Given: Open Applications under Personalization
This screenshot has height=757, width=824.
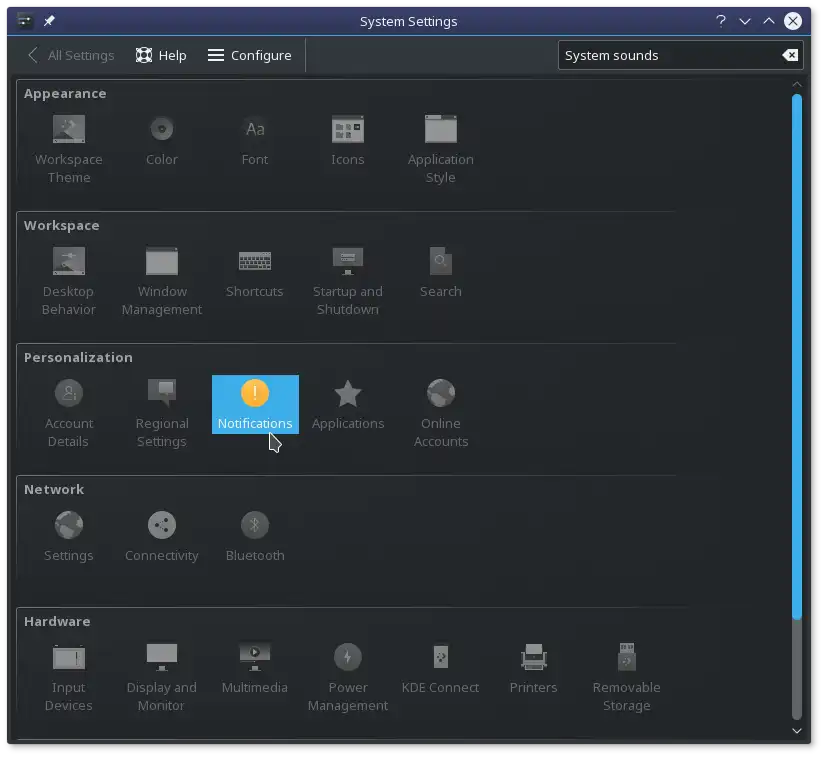Looking at the screenshot, I should tap(347, 405).
